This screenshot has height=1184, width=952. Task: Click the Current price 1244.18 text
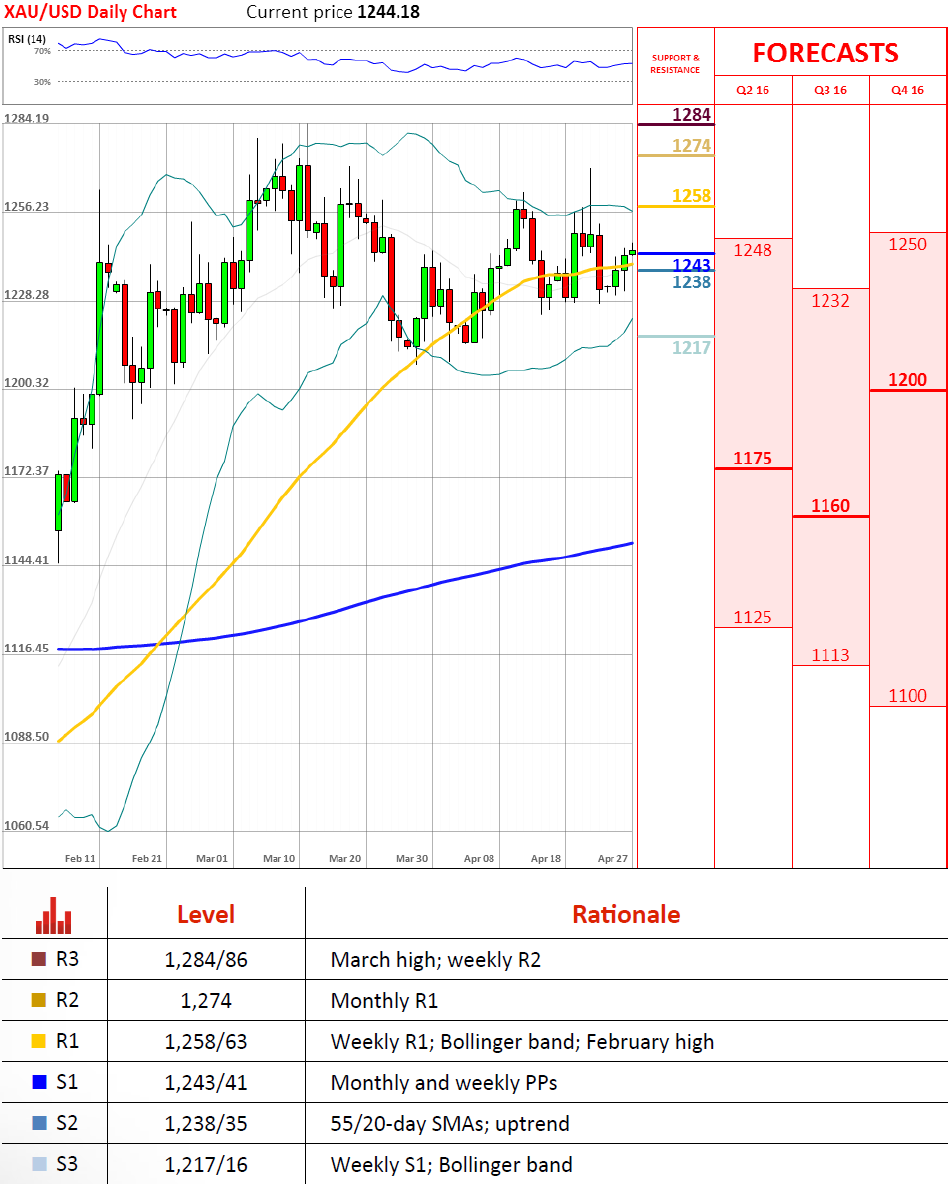[x=333, y=12]
